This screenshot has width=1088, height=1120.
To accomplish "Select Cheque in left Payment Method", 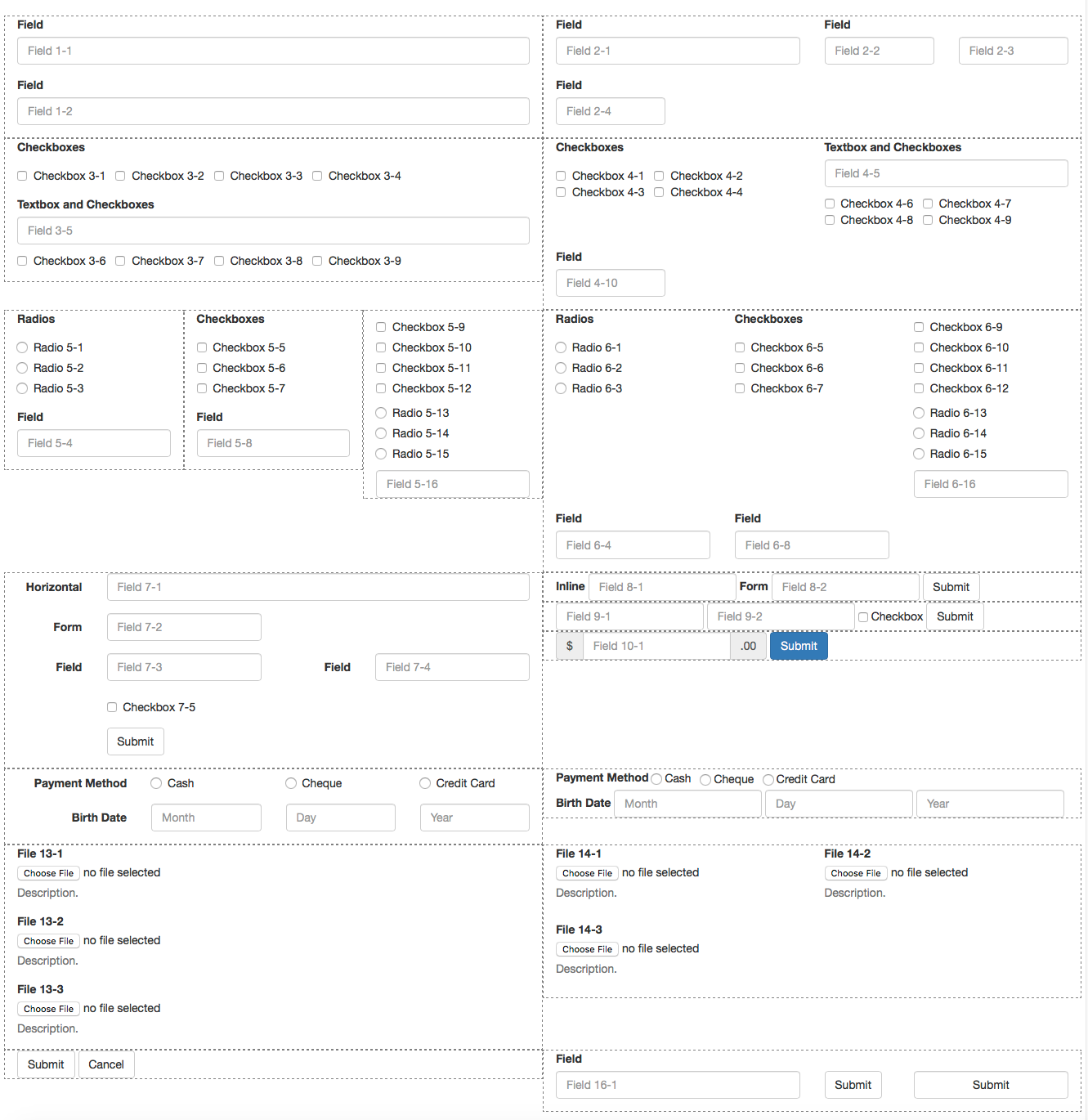I will (x=291, y=783).
